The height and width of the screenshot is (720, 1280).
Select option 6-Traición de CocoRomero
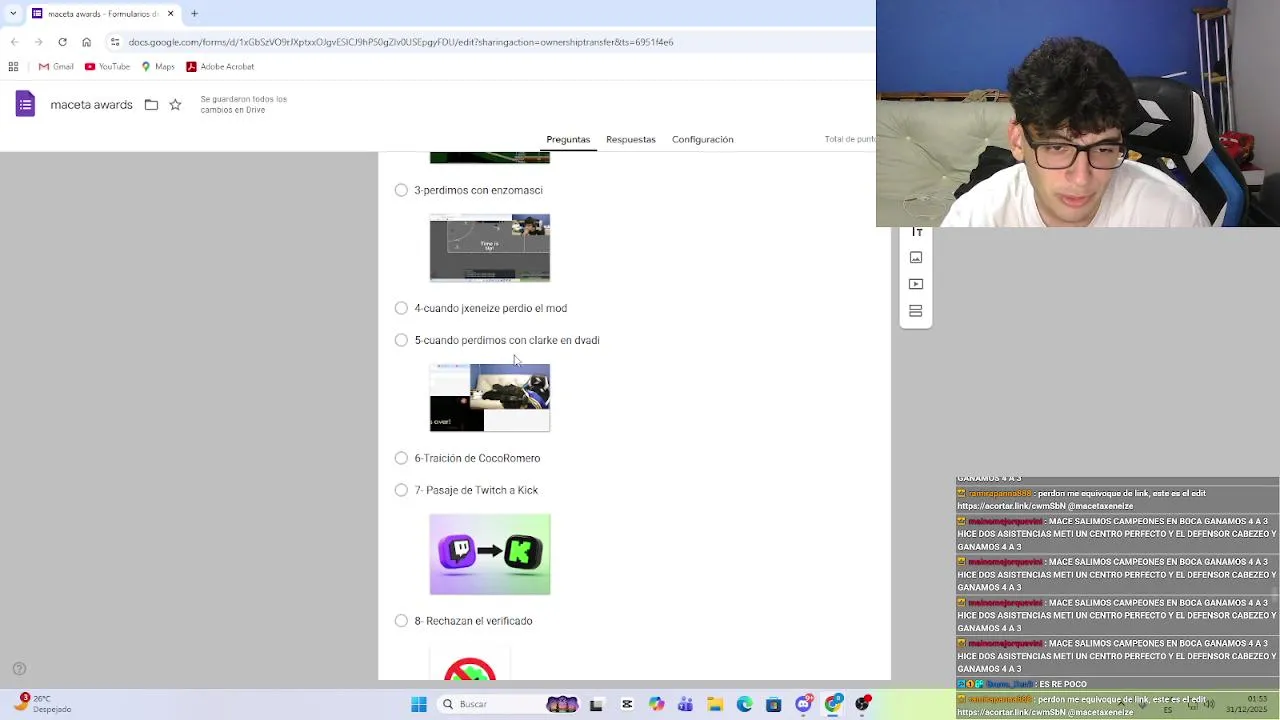401,458
